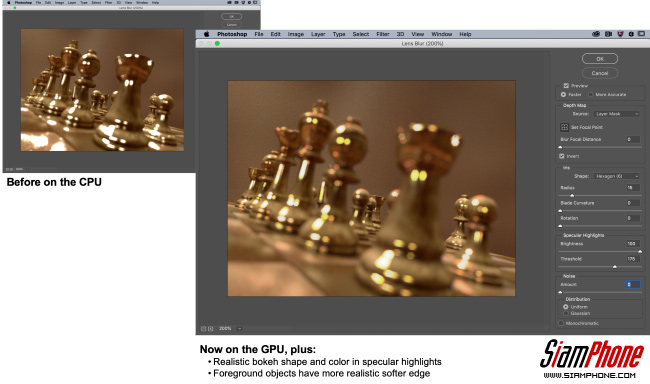The image size is (650, 384).
Task: Click the "200%" zoom value below the large preview
Action: pyautogui.click(x=225, y=328)
